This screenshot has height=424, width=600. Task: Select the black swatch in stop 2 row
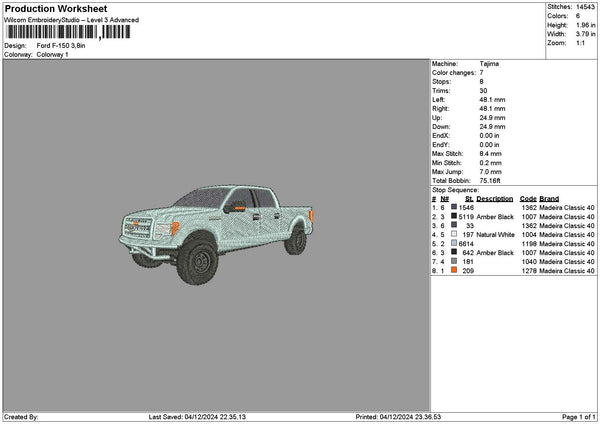point(454,216)
